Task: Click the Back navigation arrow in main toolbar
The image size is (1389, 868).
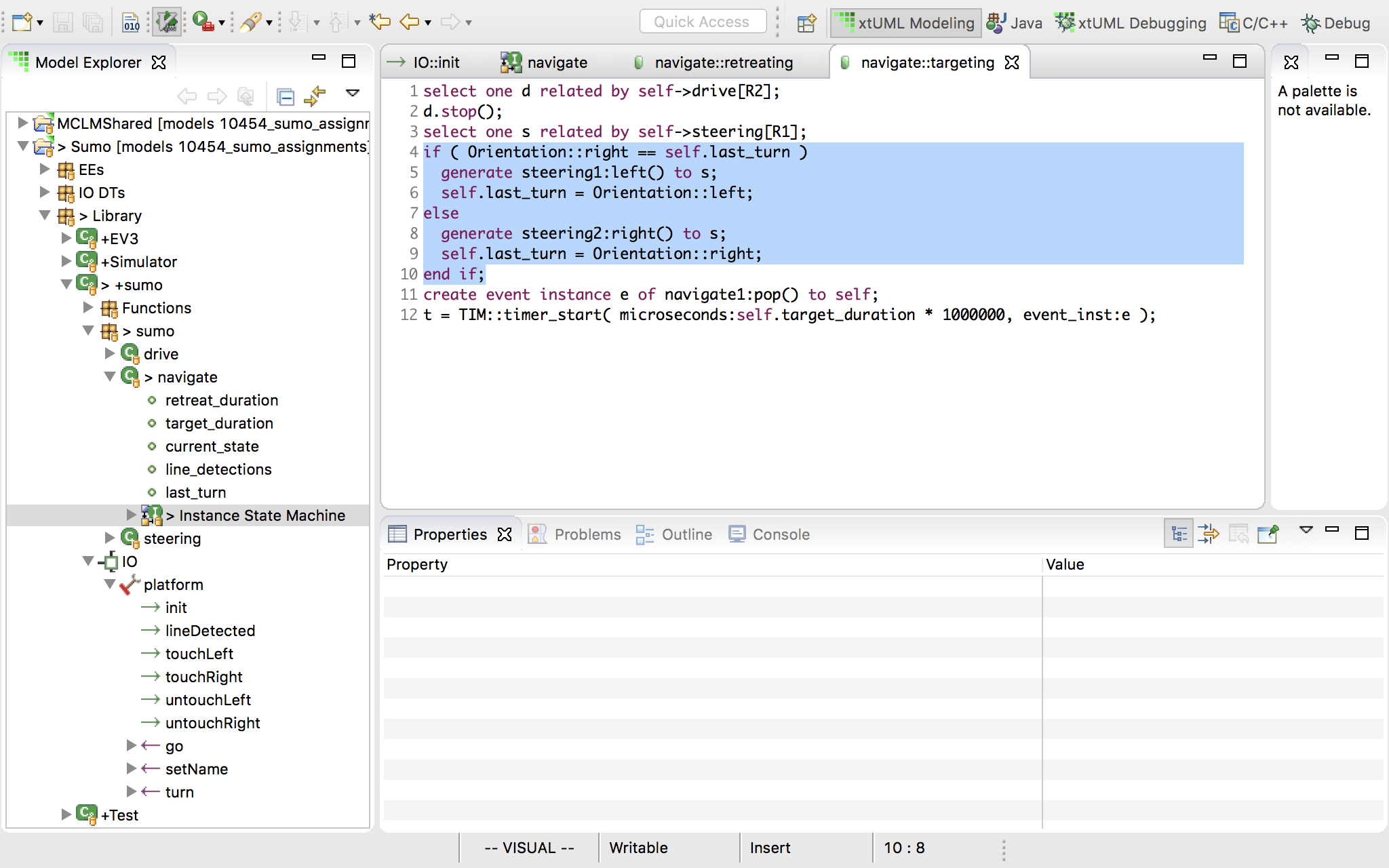Action: (x=410, y=22)
